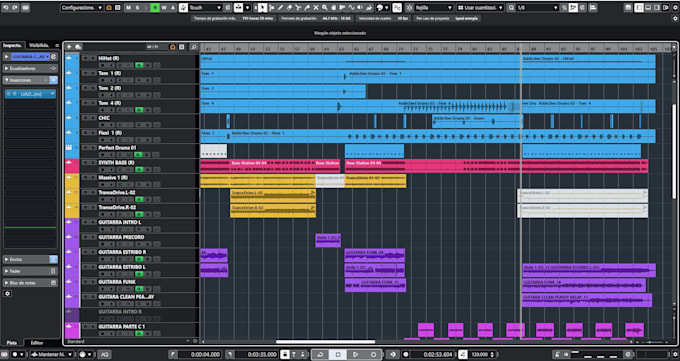Click the Redo arrow in the toolbar
The width and height of the screenshot is (680, 361).
14,7
